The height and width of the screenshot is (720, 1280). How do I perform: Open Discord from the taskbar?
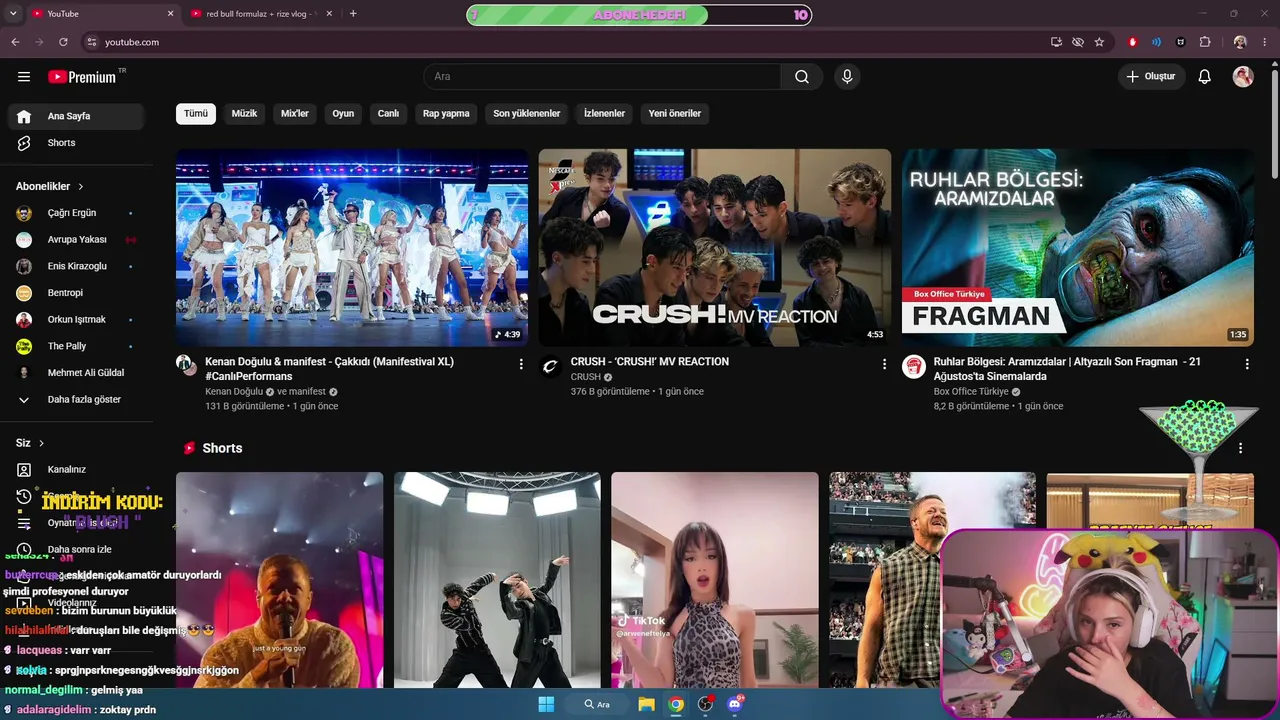[736, 704]
